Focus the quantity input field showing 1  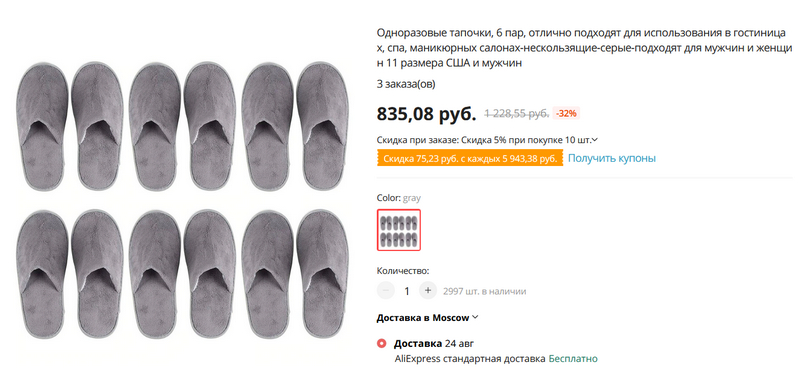coord(407,291)
